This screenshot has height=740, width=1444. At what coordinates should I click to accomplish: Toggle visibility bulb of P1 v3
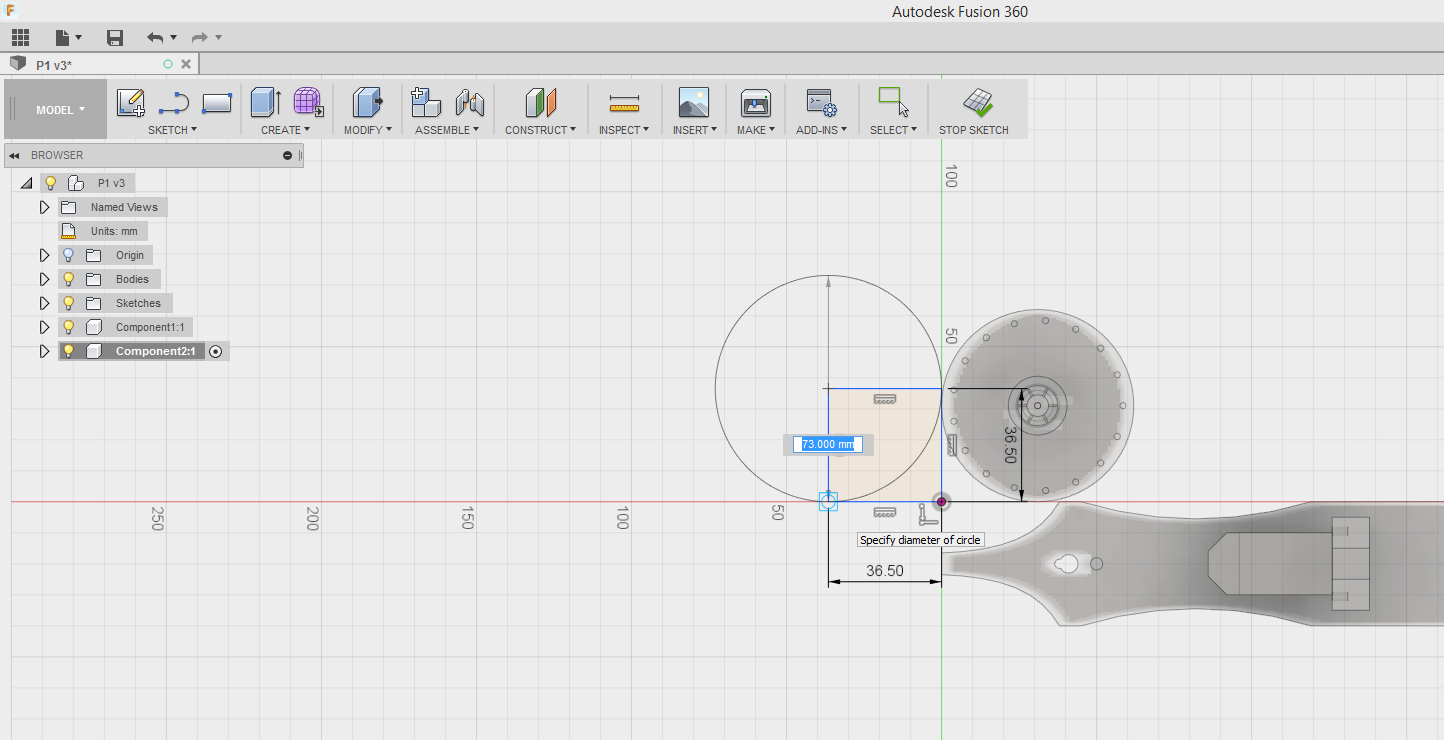point(50,183)
